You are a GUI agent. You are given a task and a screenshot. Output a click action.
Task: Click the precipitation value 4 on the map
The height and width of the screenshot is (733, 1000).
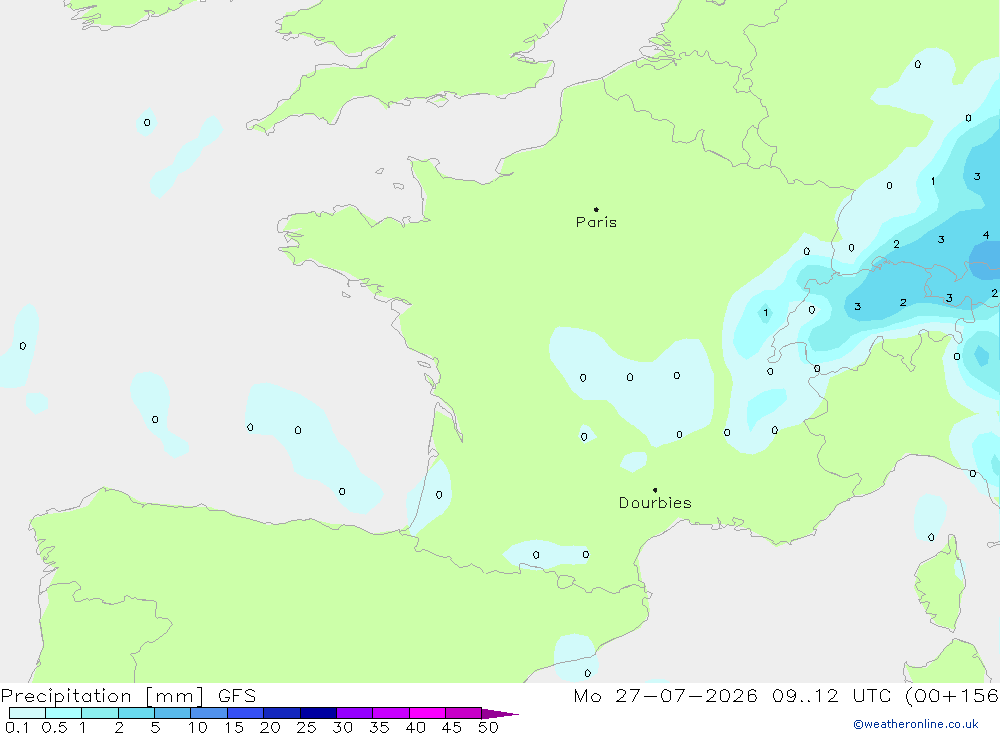tap(986, 235)
